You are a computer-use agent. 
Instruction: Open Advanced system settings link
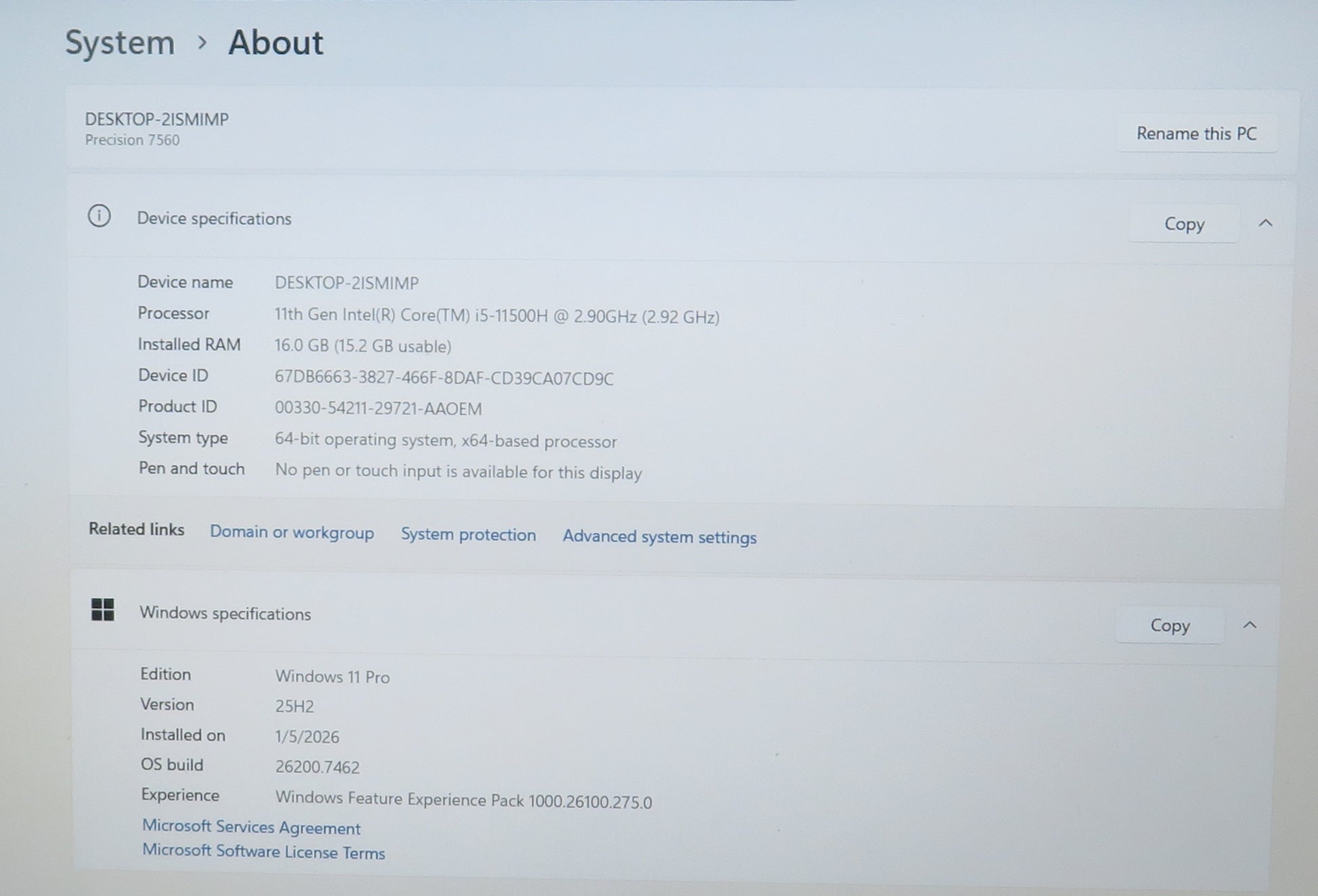[659, 536]
